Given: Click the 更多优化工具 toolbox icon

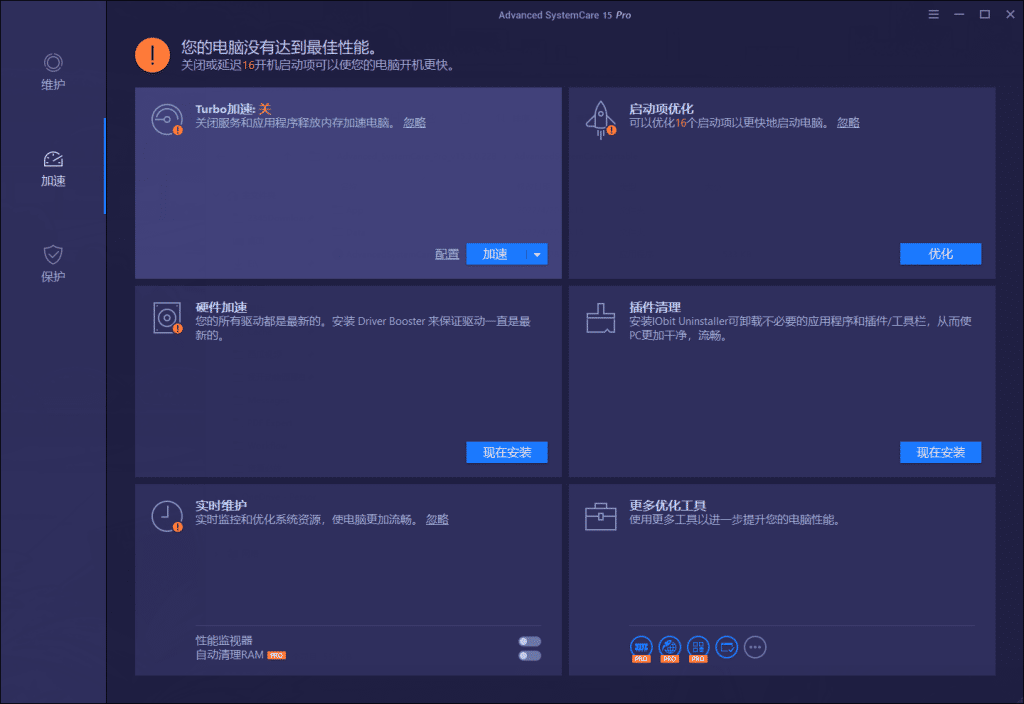Looking at the screenshot, I should (601, 517).
